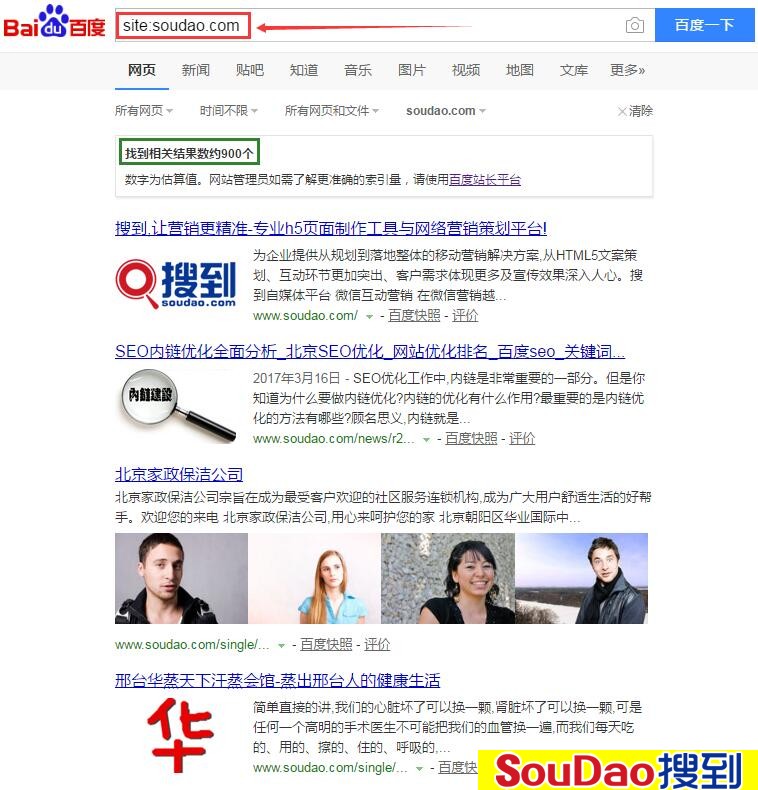Open 百度快照 for www.soudao.com/ result
This screenshot has width=758, height=790.
[x=414, y=315]
